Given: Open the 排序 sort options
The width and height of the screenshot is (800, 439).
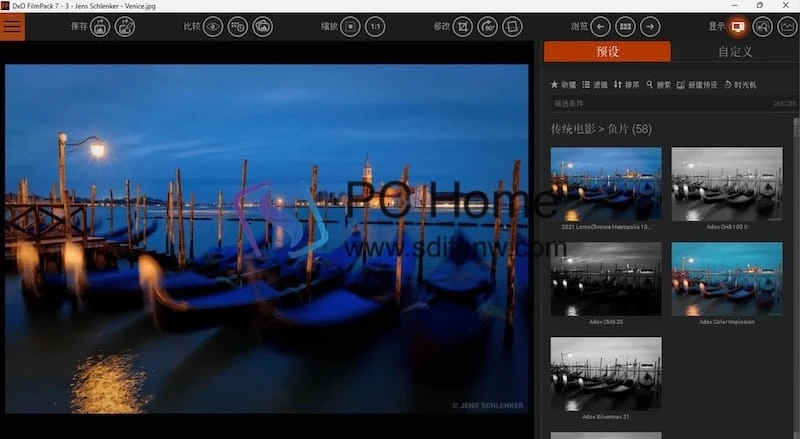Looking at the screenshot, I should [x=627, y=85].
